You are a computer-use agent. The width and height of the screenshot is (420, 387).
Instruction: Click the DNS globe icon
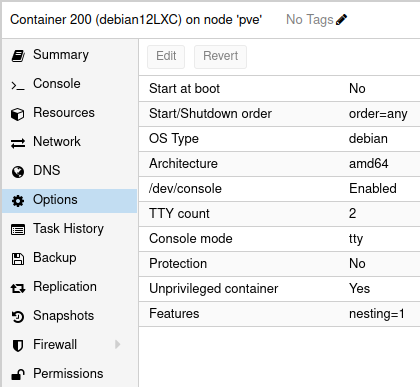18,172
